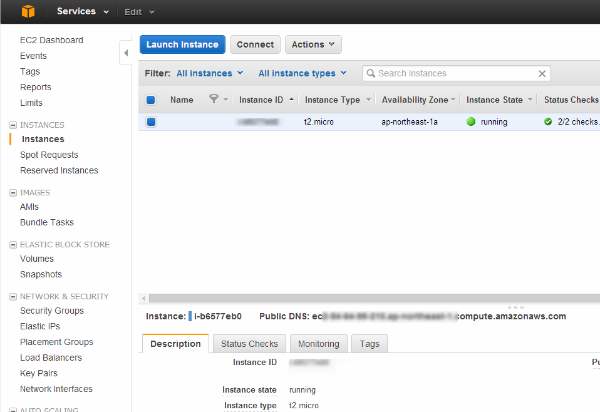This screenshot has height=412, width=600.
Task: Switch to the Status Checks tab
Action: coord(249,344)
